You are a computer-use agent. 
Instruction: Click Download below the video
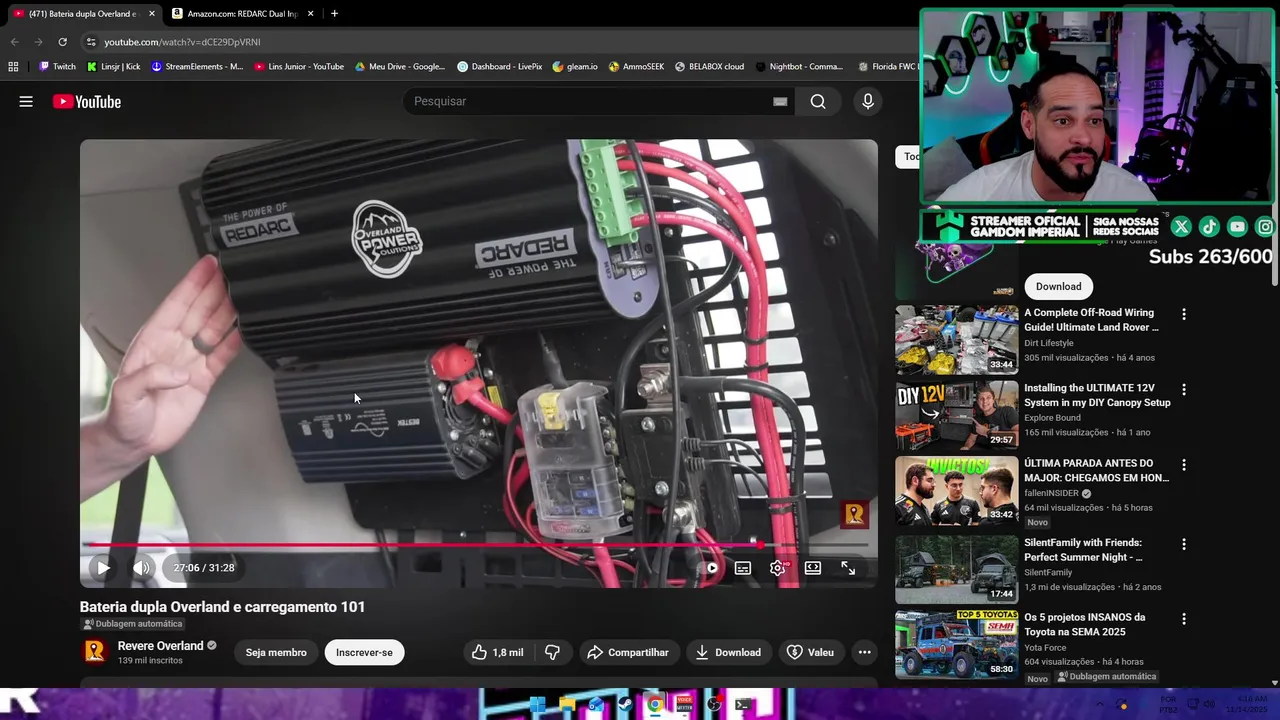728,652
